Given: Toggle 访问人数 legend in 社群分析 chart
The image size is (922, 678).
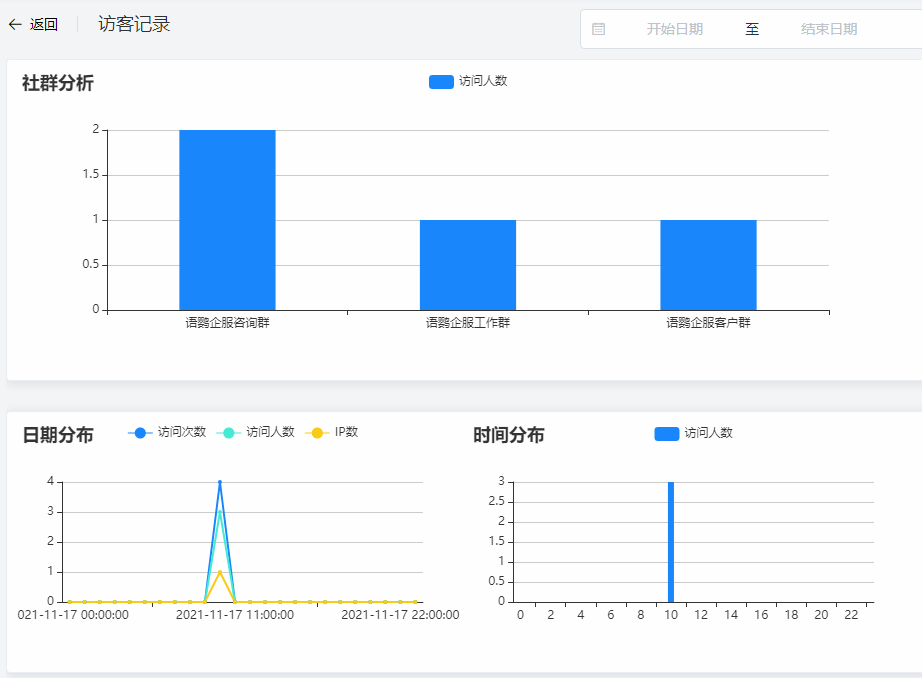Looking at the screenshot, I should pos(468,81).
